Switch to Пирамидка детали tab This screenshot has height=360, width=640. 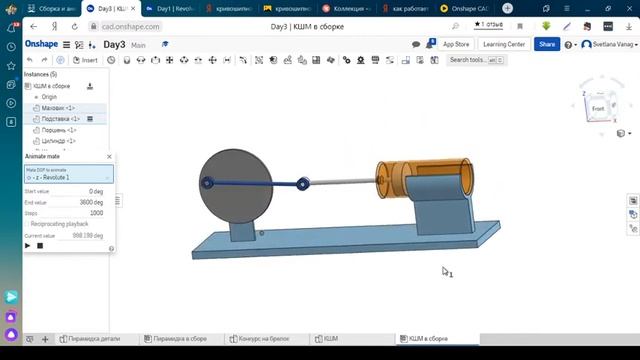(x=90, y=339)
